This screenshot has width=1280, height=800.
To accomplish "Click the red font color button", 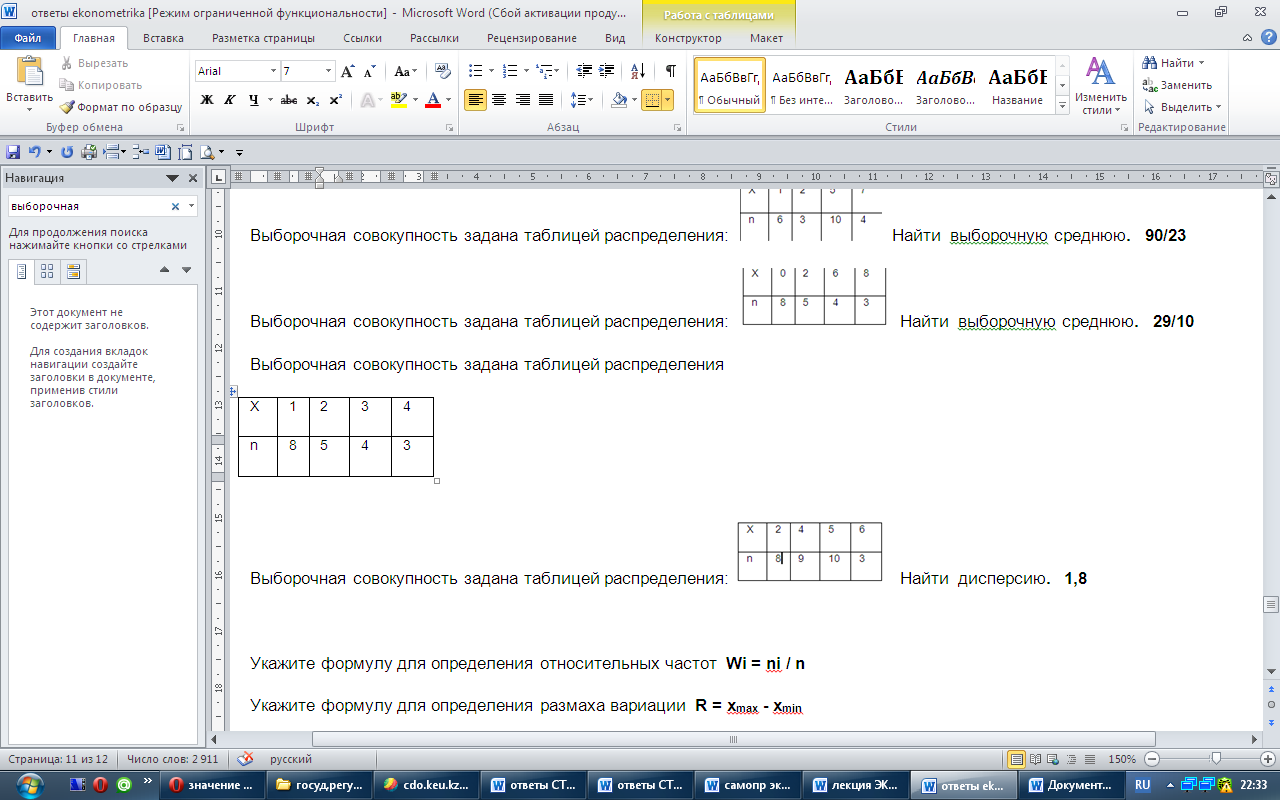I will 433,100.
